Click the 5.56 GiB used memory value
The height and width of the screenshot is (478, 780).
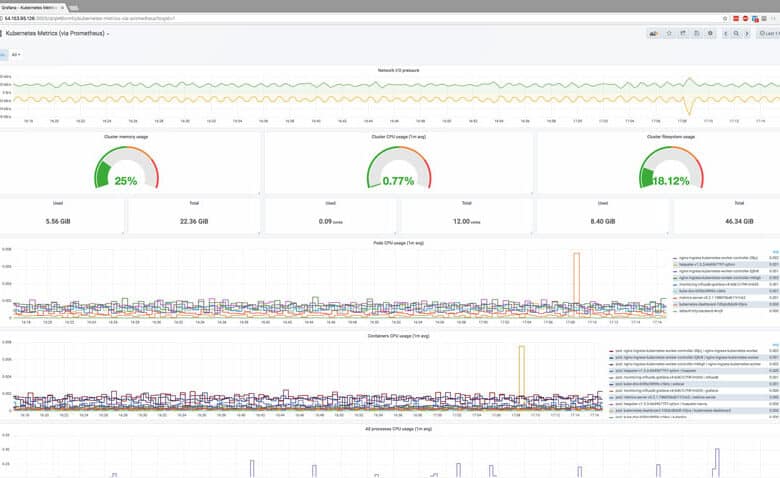(x=58, y=221)
